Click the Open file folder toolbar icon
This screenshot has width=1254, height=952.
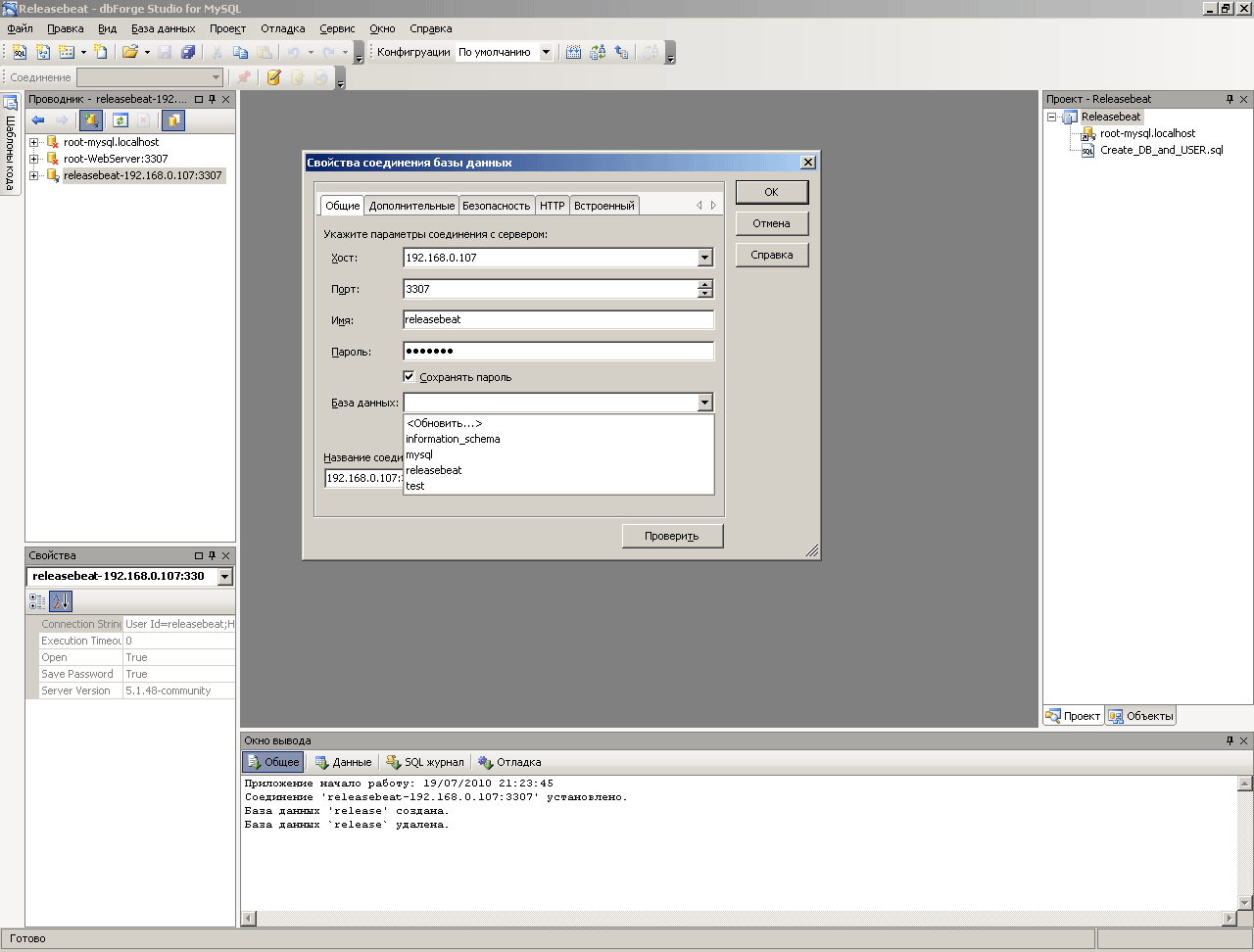[129, 52]
